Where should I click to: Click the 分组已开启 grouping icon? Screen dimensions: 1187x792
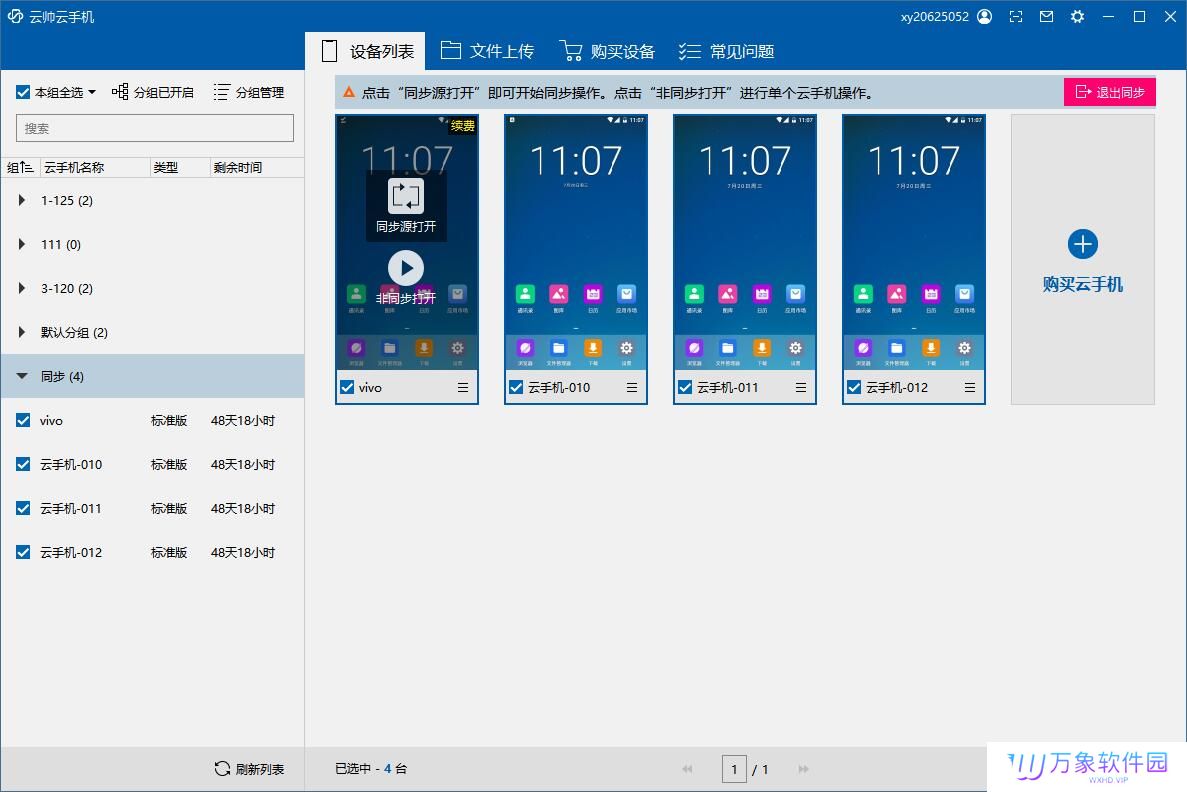click(120, 92)
